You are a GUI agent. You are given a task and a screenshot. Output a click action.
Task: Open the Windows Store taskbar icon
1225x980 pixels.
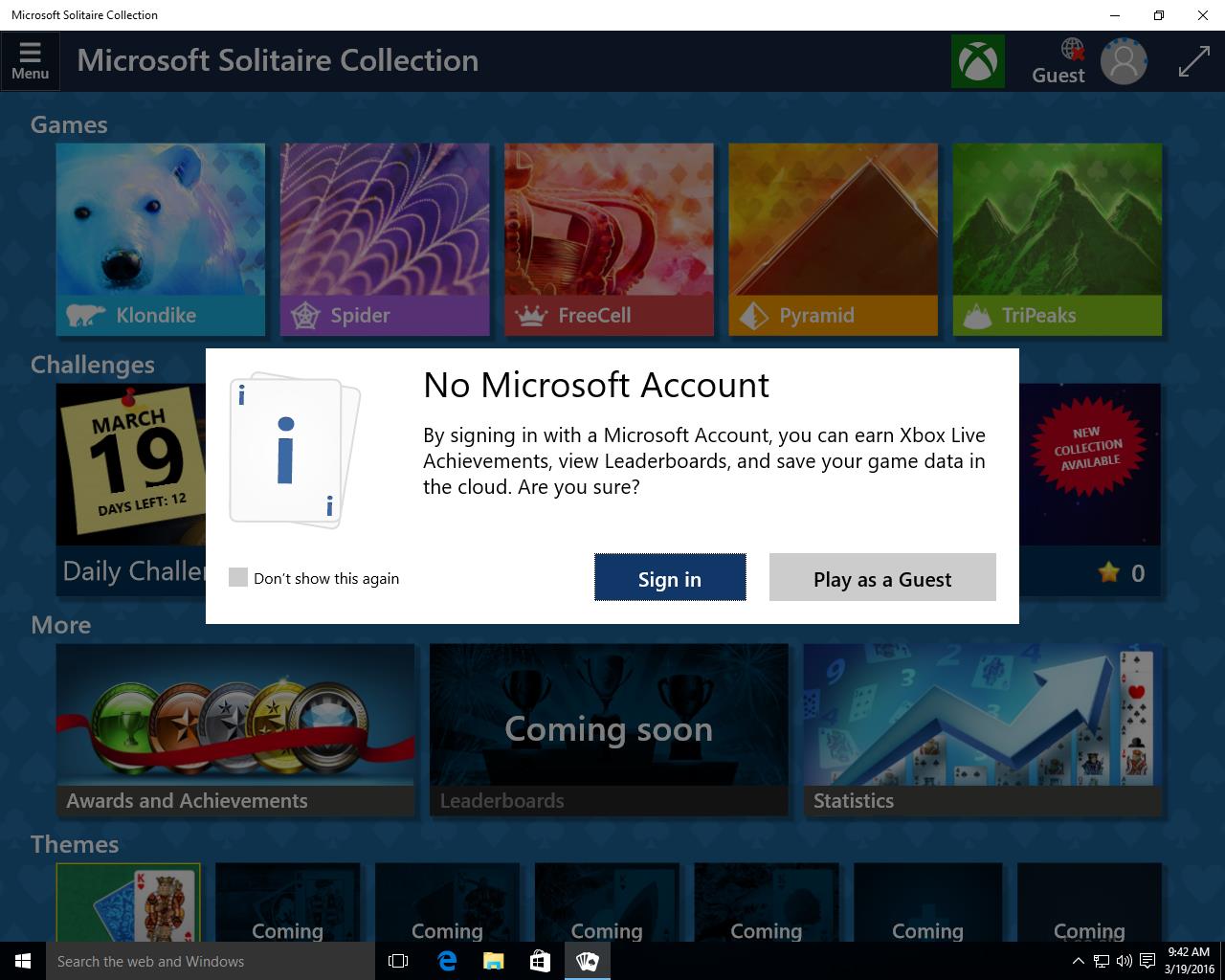pyautogui.click(x=540, y=961)
